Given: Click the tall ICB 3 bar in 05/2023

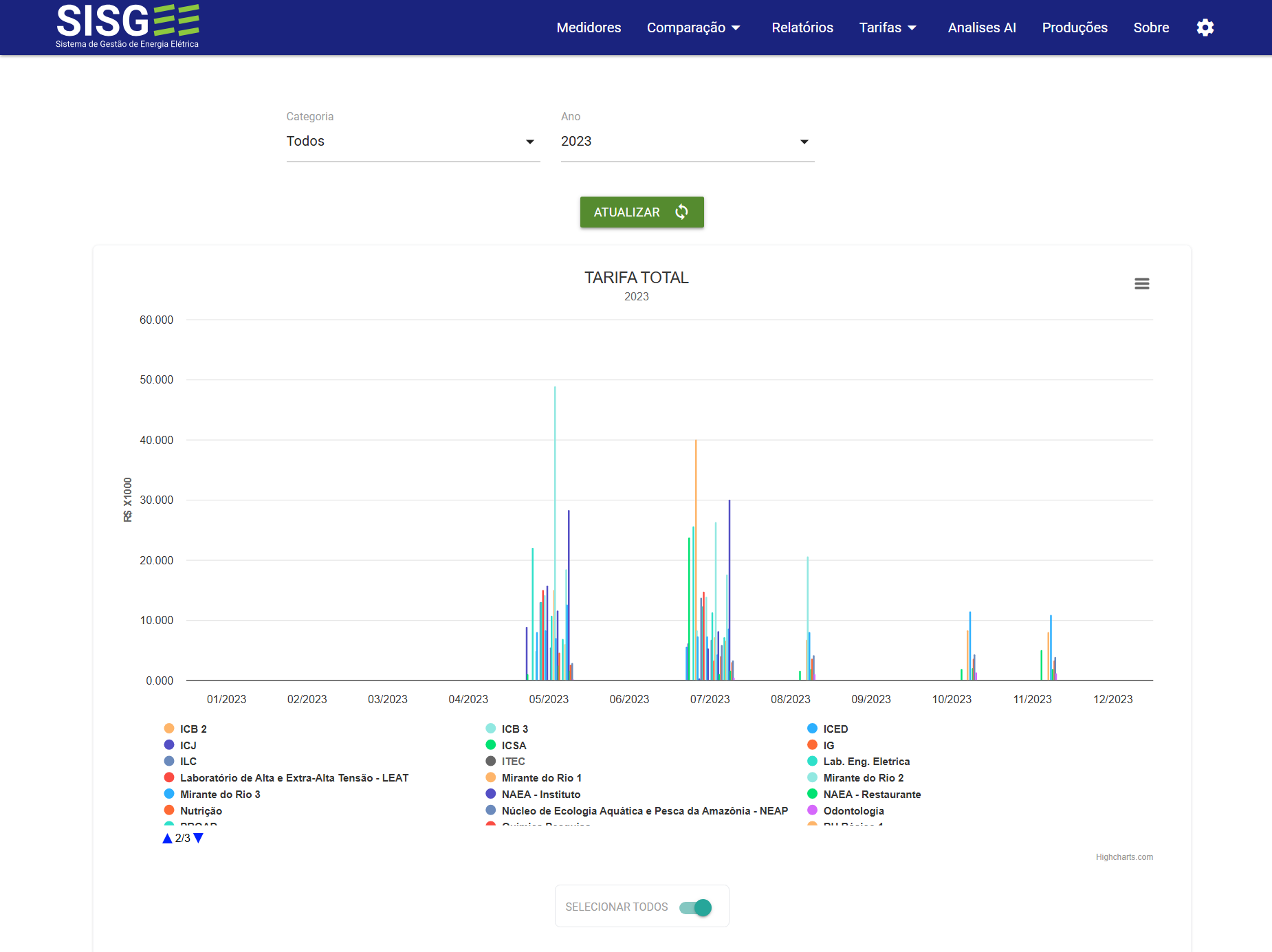Looking at the screenshot, I should [555, 533].
